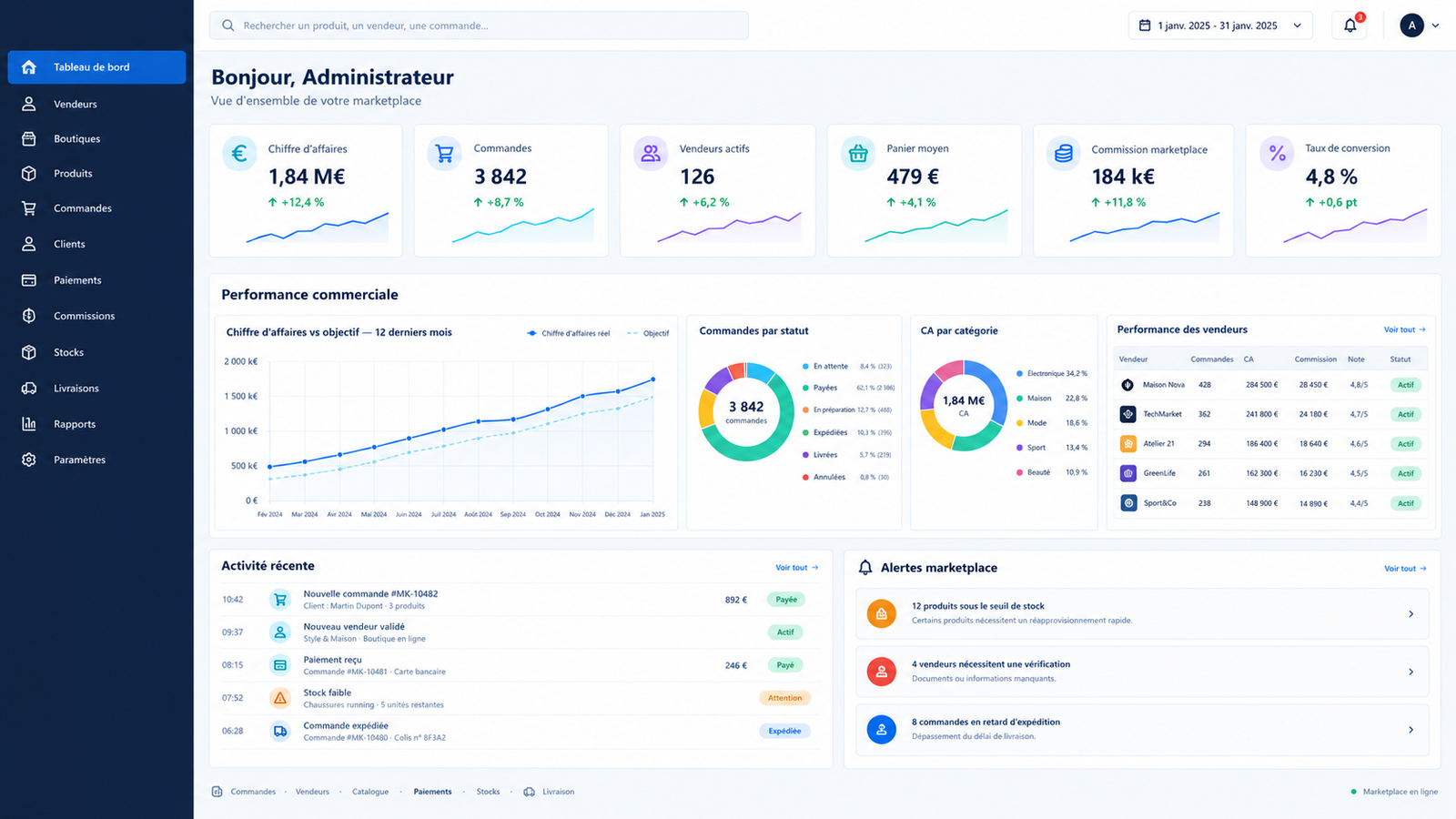Click the Commande expédiée truck icon
Image resolution: width=1456 pixels, height=819 pixels.
pos(280,731)
